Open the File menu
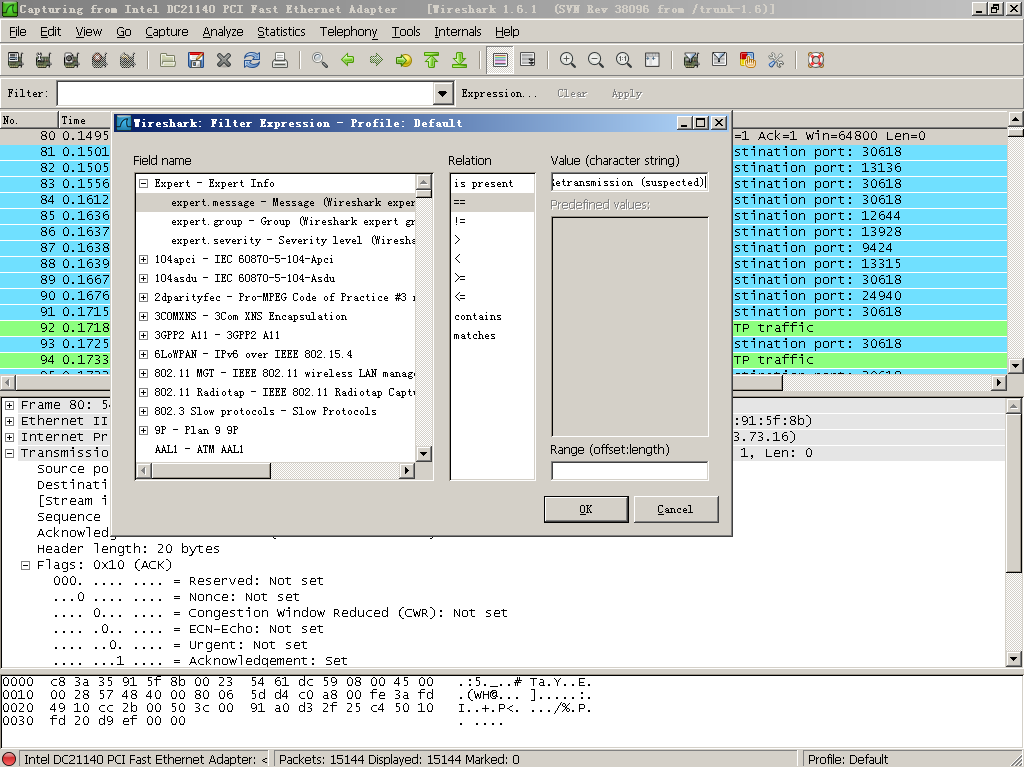The height and width of the screenshot is (768, 1024). coord(18,31)
